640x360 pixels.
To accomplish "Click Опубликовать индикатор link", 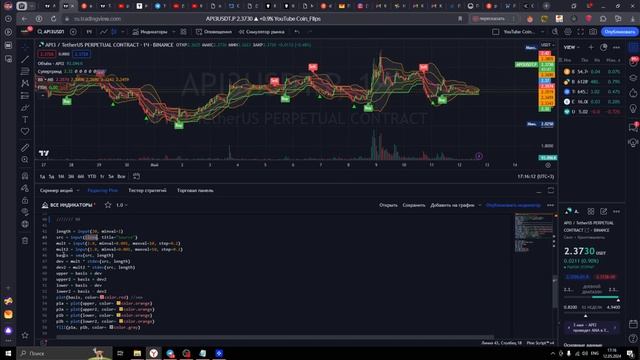I will 513,205.
